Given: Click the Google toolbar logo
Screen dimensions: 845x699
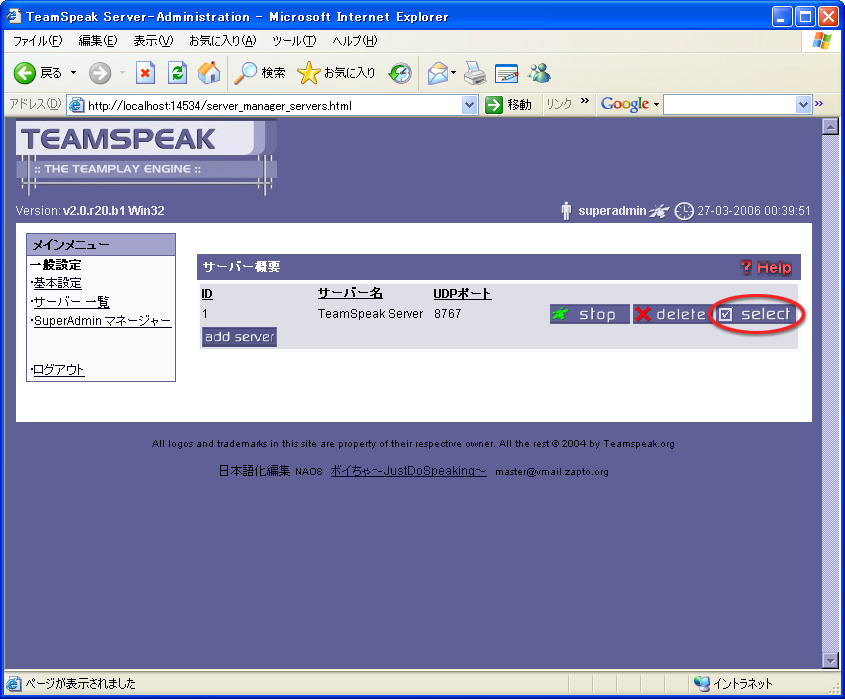Looking at the screenshot, I should coord(625,104).
